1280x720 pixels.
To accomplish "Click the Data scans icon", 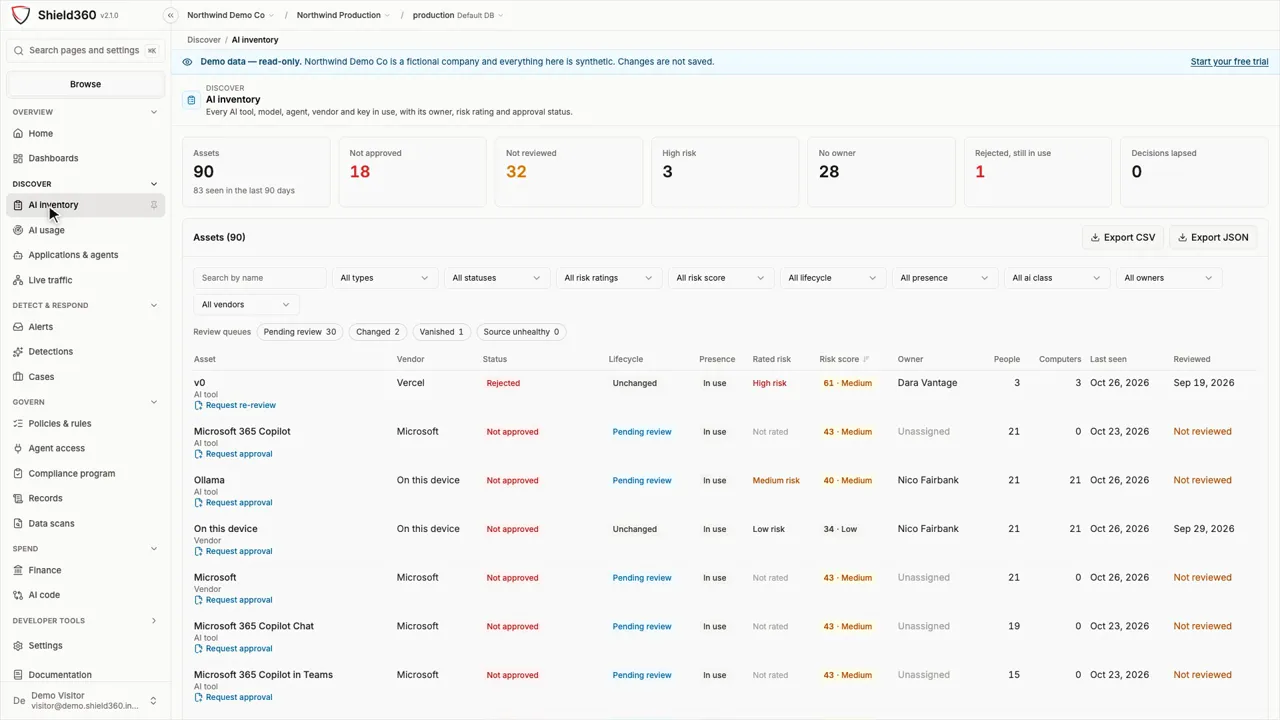I will tap(18, 524).
